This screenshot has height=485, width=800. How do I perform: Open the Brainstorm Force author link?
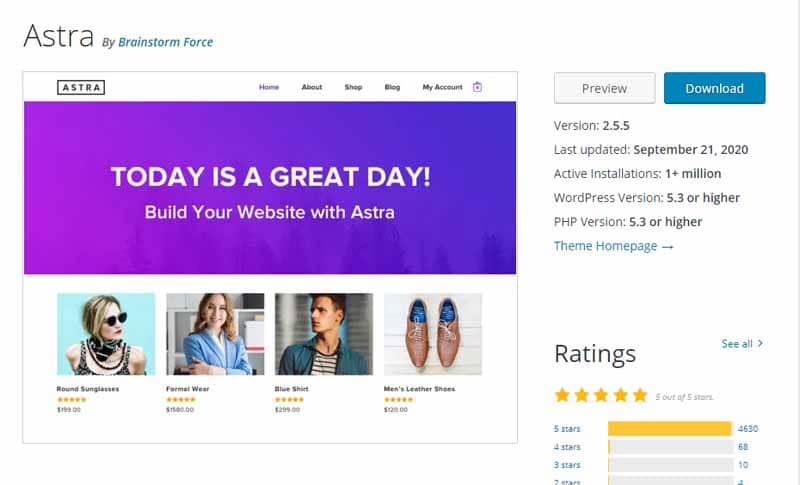166,42
